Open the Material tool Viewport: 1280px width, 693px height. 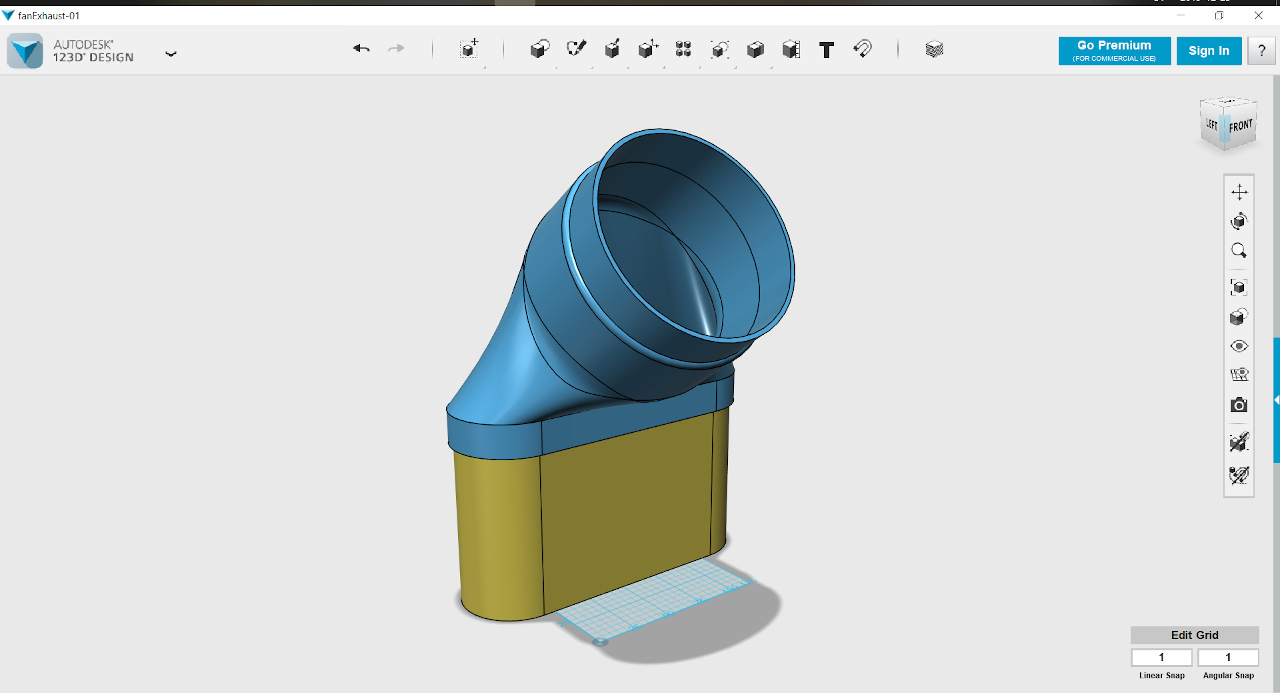[934, 49]
